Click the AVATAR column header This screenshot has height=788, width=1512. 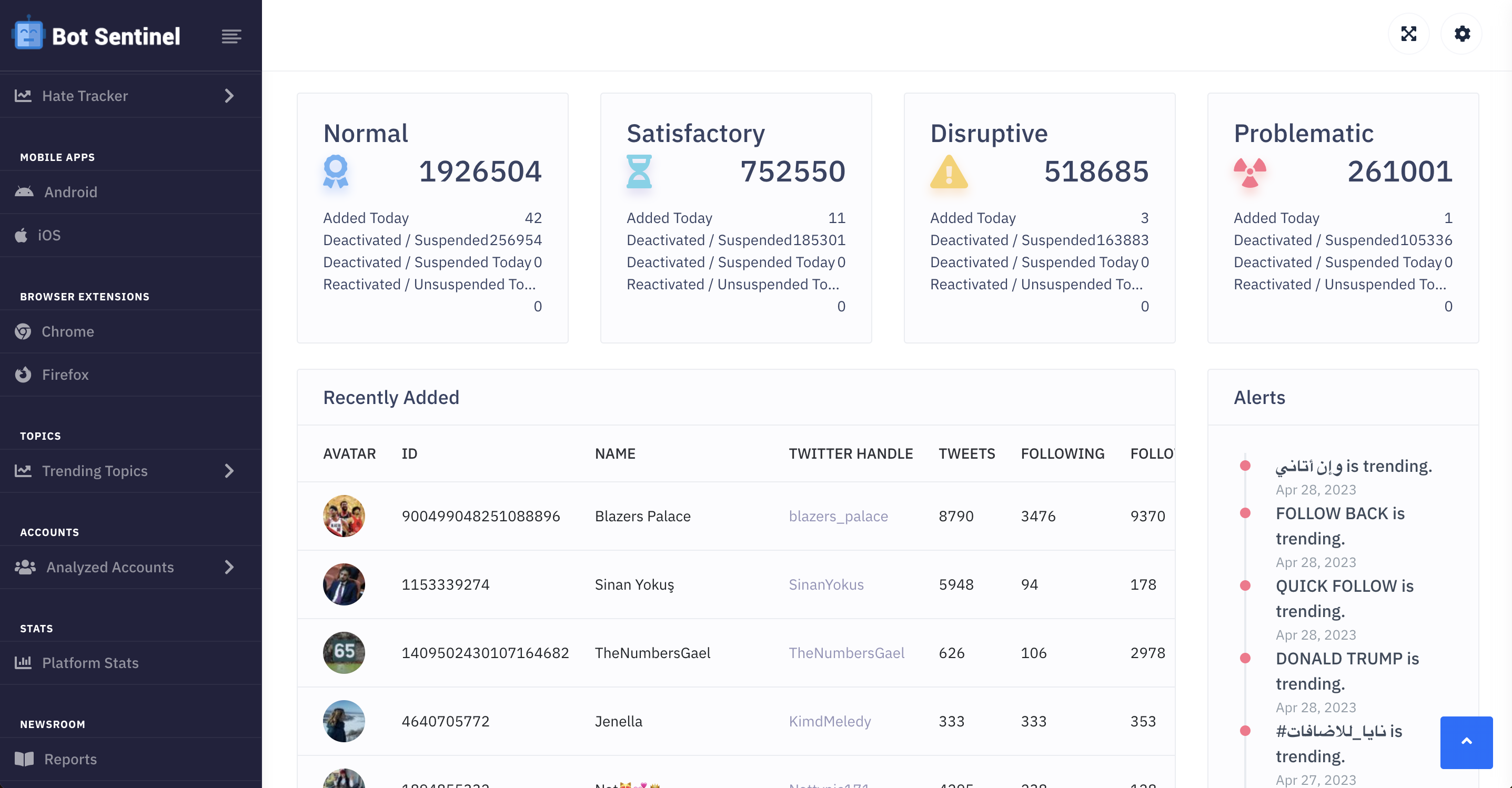(349, 453)
